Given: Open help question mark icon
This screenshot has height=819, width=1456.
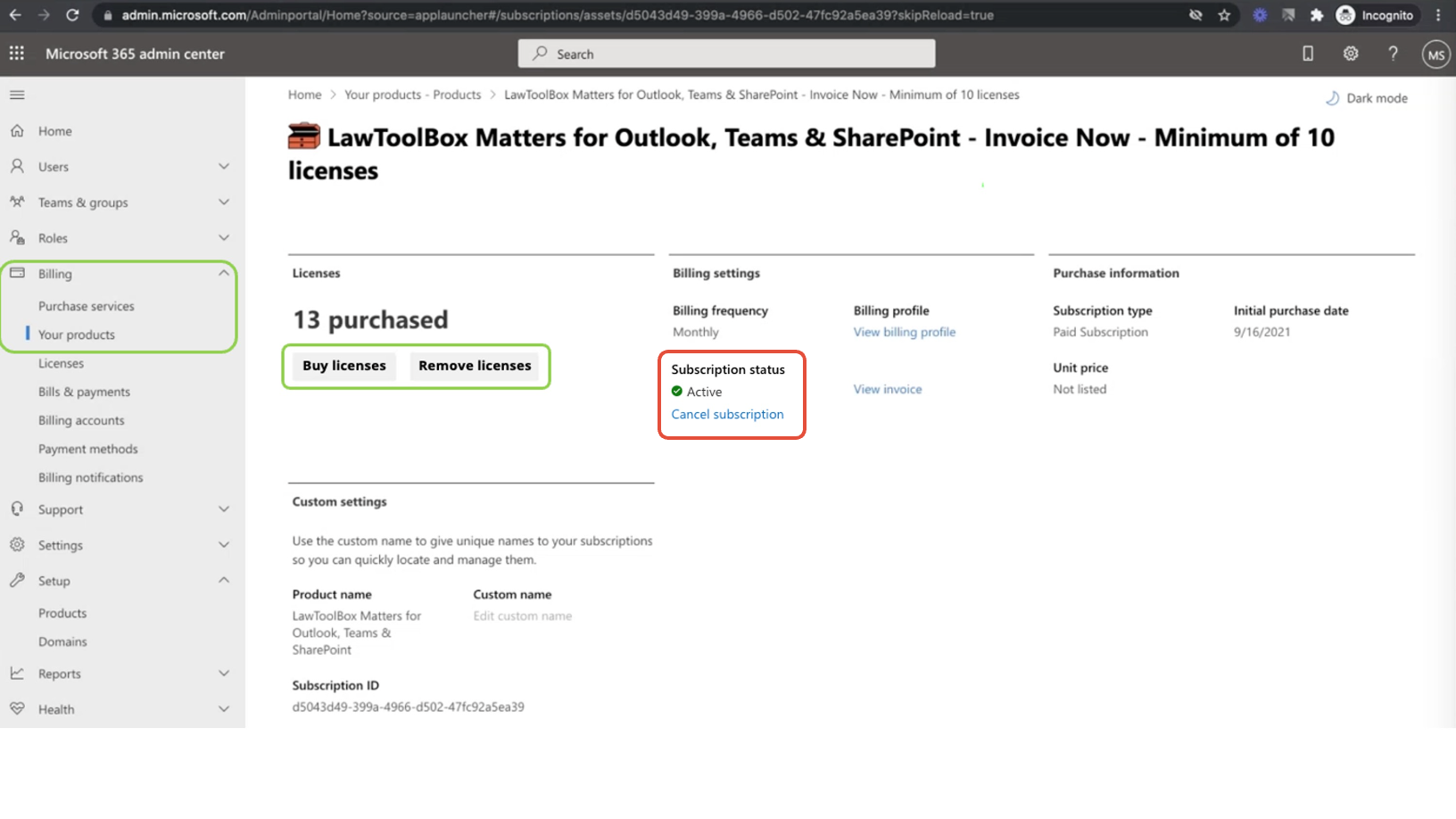Looking at the screenshot, I should tap(1393, 54).
